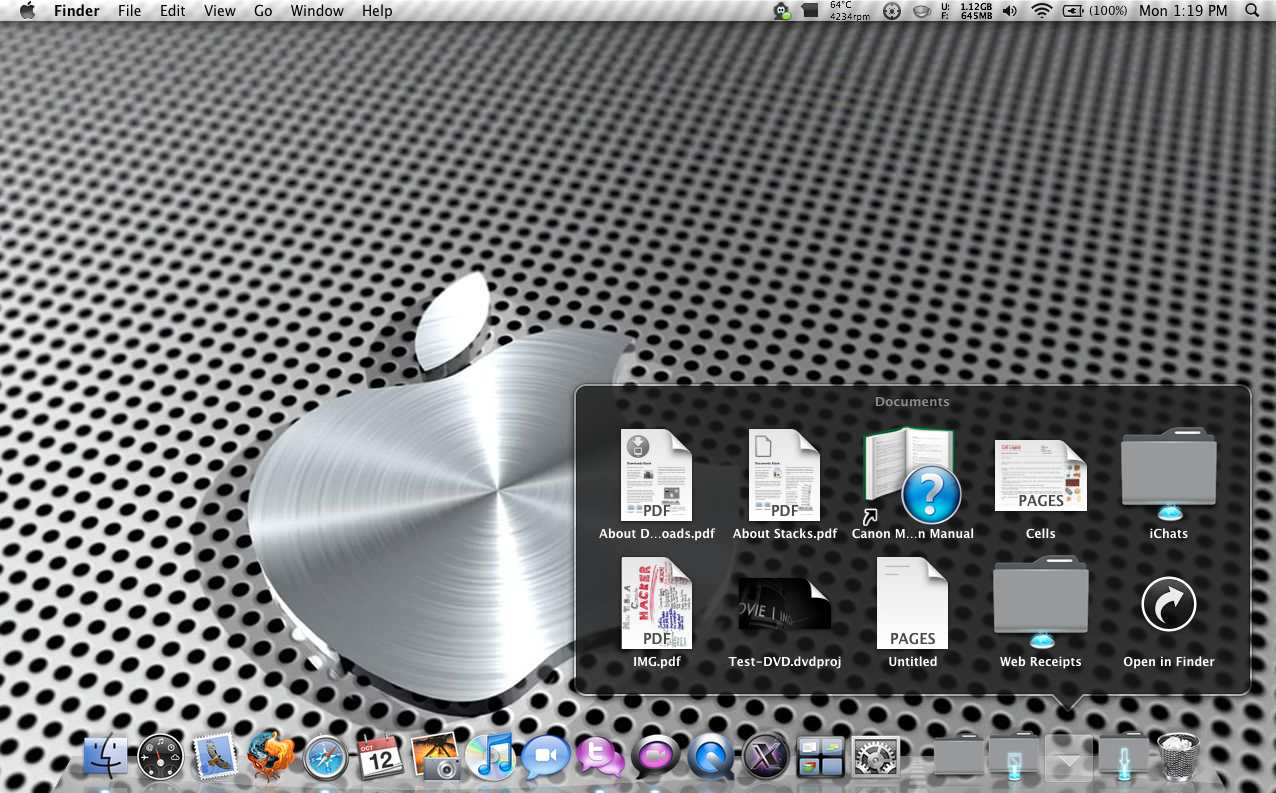
Task: Open the volume control in menu bar
Action: tap(1010, 11)
